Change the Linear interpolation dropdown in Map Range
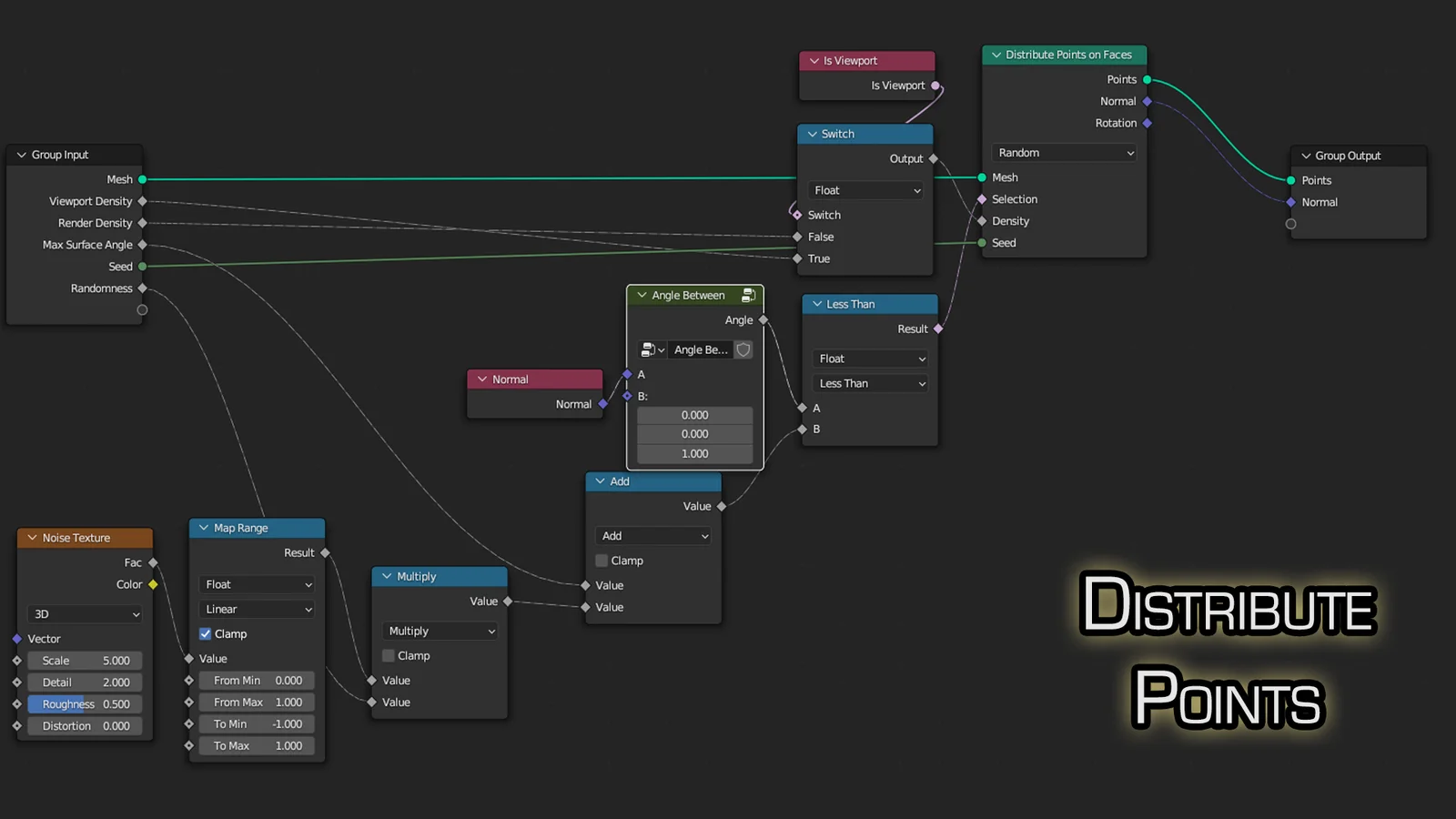 tap(256, 609)
